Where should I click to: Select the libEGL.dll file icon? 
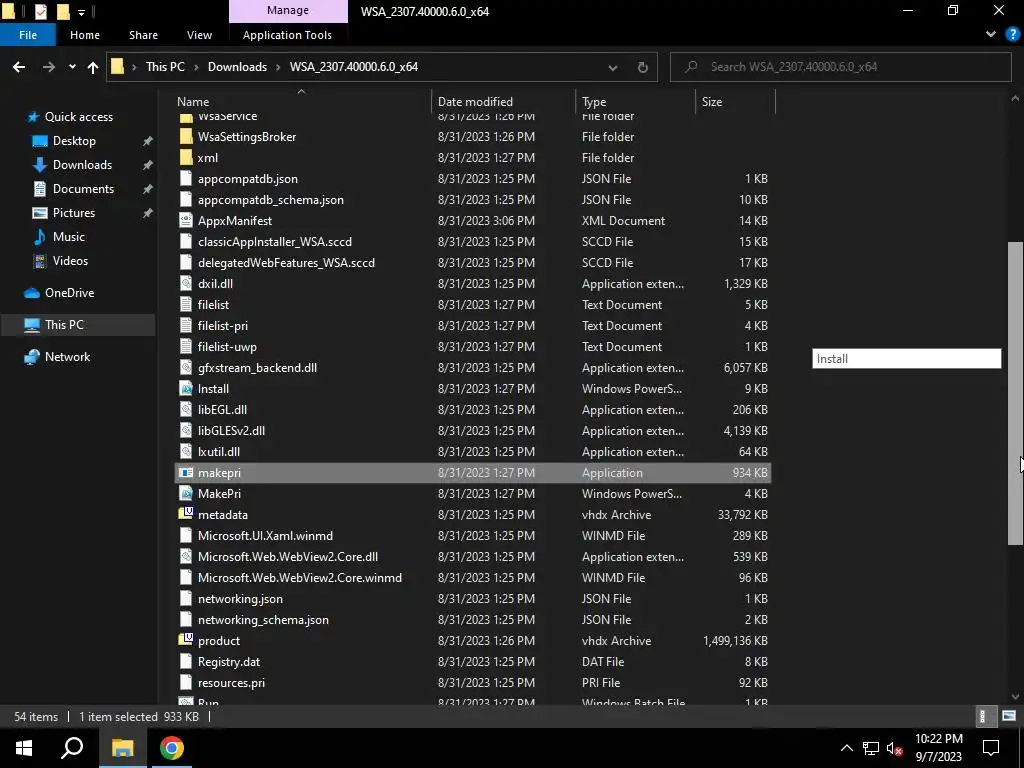pyautogui.click(x=186, y=409)
